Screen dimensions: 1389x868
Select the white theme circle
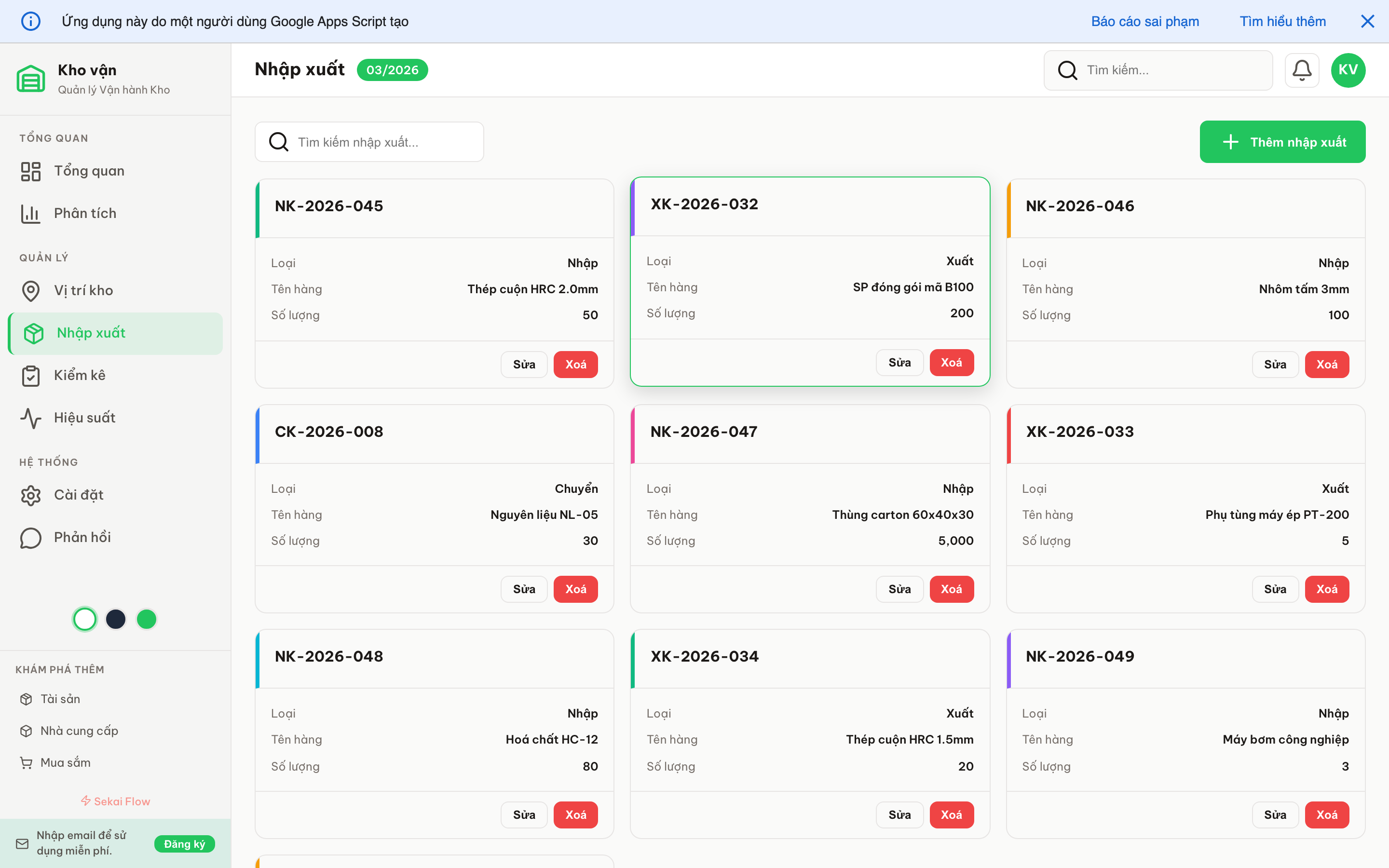[84, 619]
